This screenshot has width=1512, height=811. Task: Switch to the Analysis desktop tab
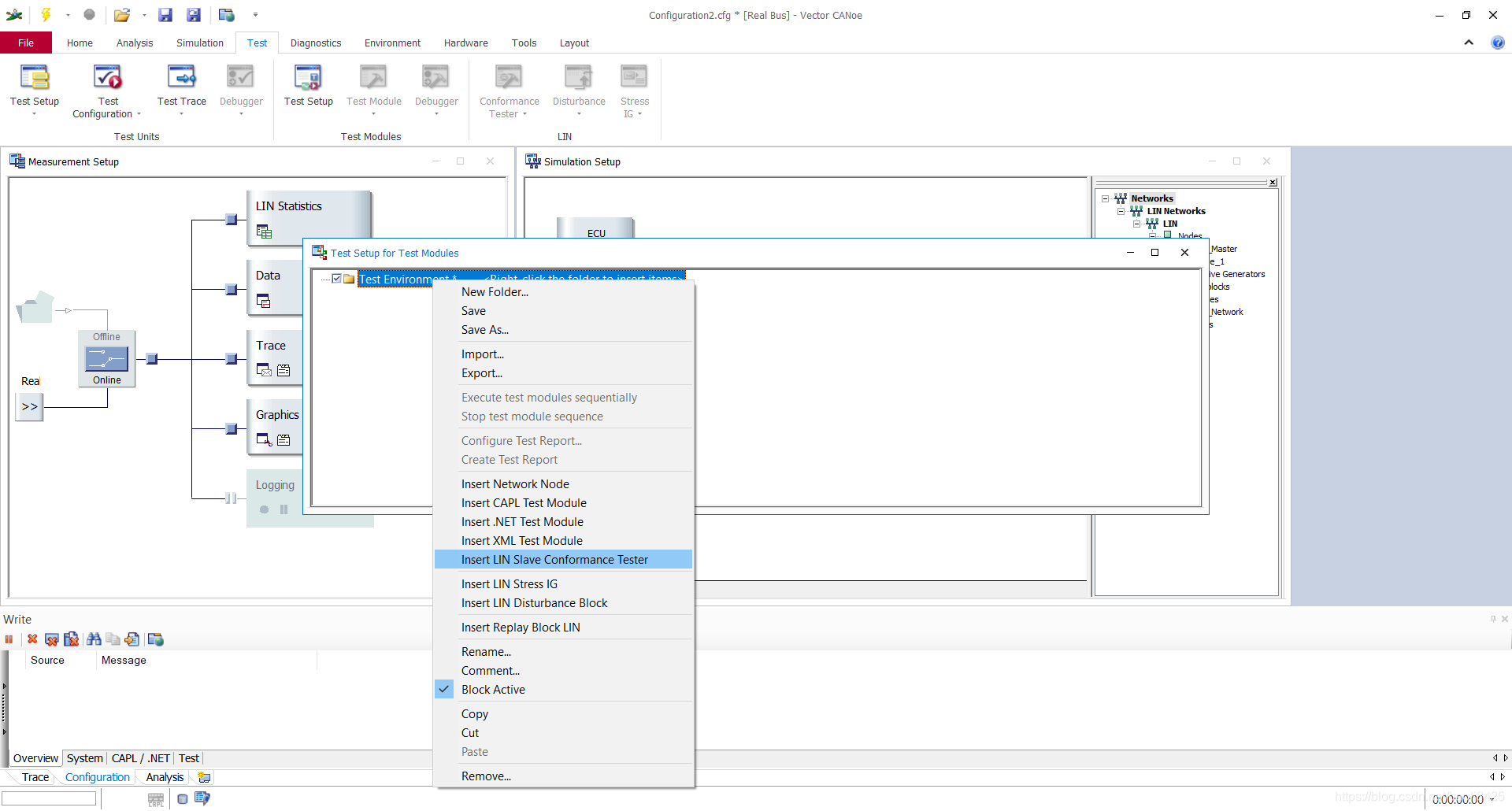click(x=165, y=777)
